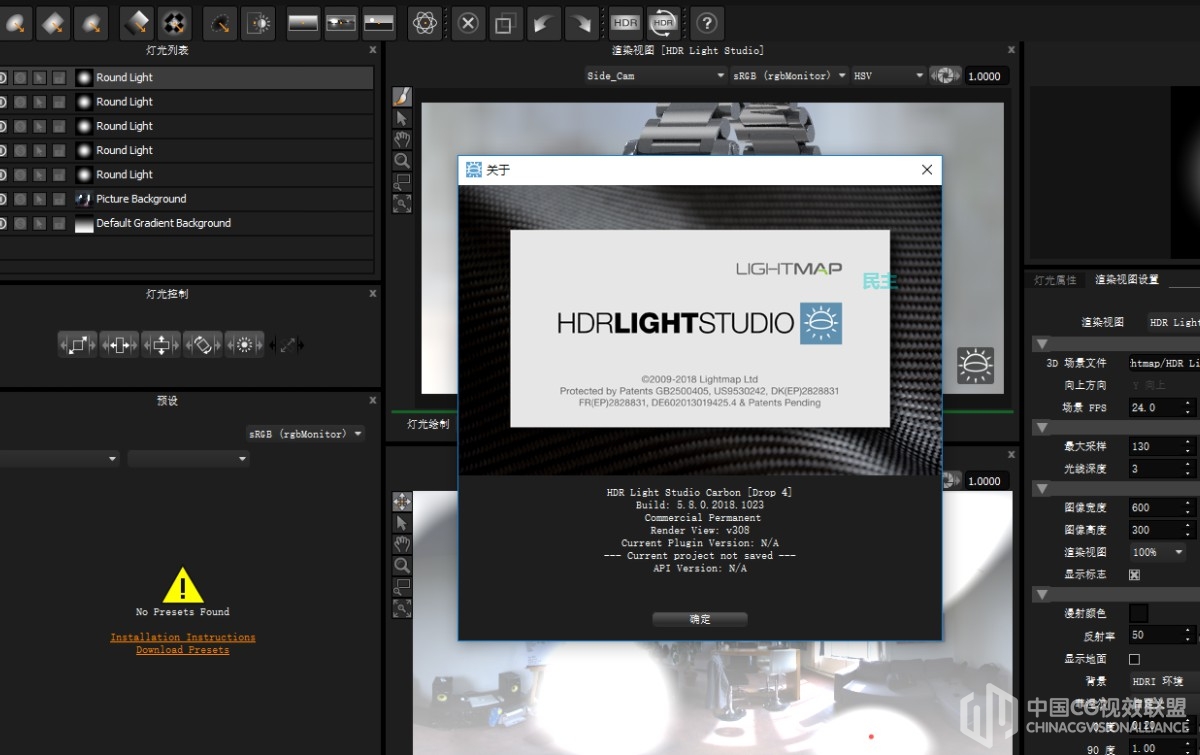The width and height of the screenshot is (1200, 755).
Task: Click the HDR icon with circular arrows
Action: click(x=663, y=22)
